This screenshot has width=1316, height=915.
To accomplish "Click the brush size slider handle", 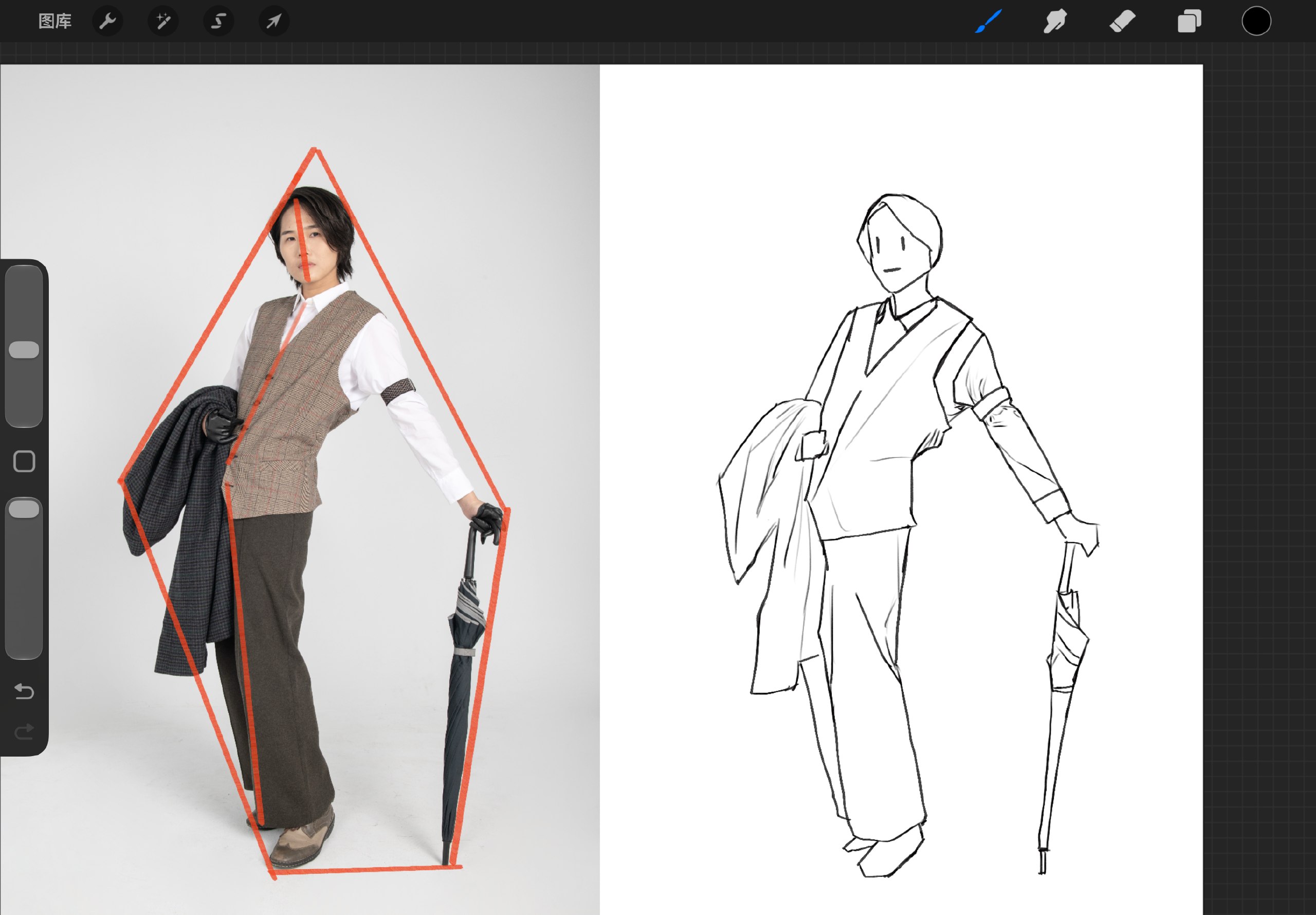I will point(24,350).
